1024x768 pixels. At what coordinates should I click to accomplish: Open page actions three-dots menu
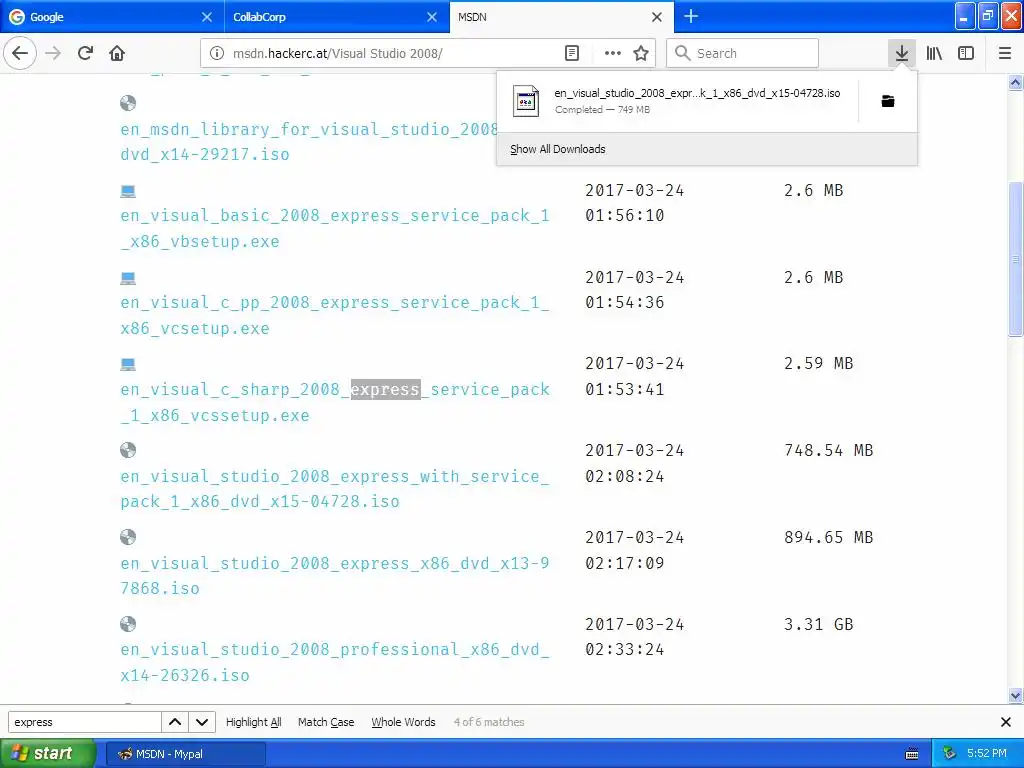pyautogui.click(x=613, y=53)
